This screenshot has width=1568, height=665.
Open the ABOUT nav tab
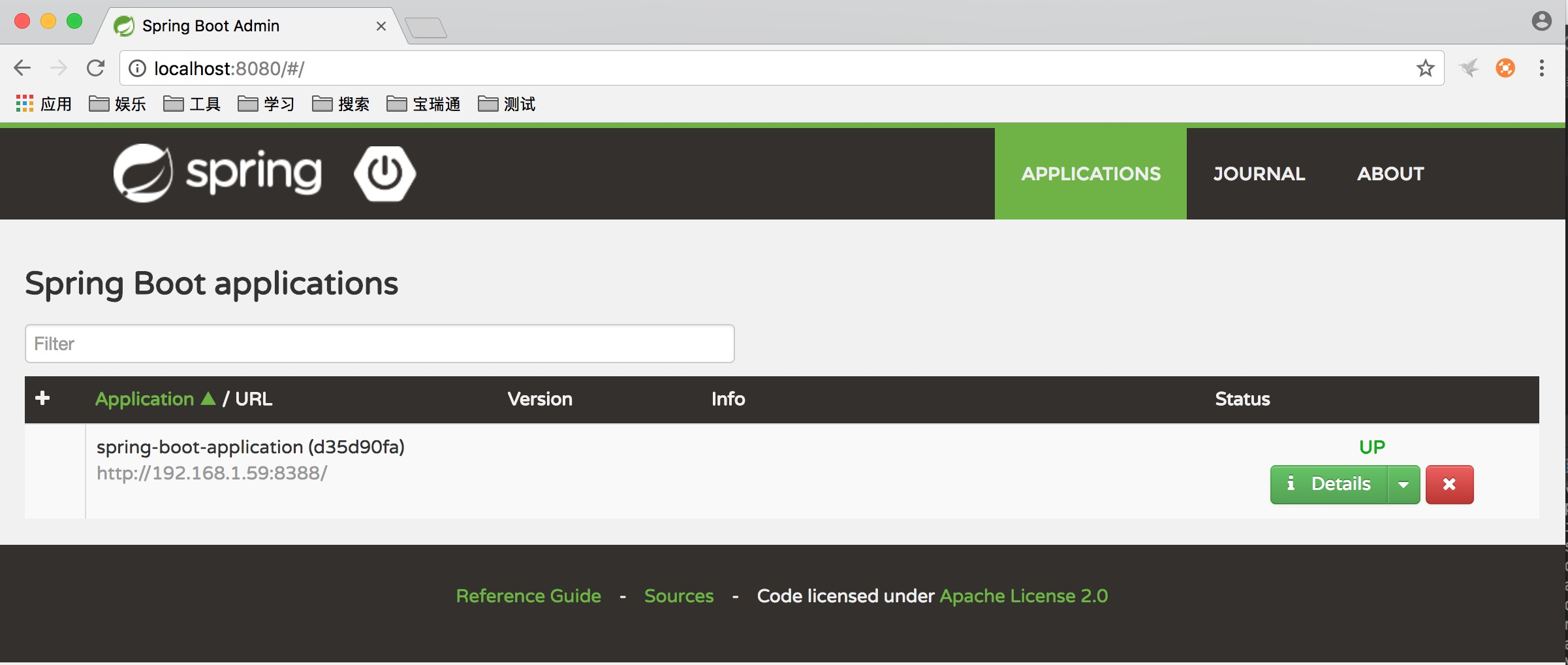tap(1390, 173)
